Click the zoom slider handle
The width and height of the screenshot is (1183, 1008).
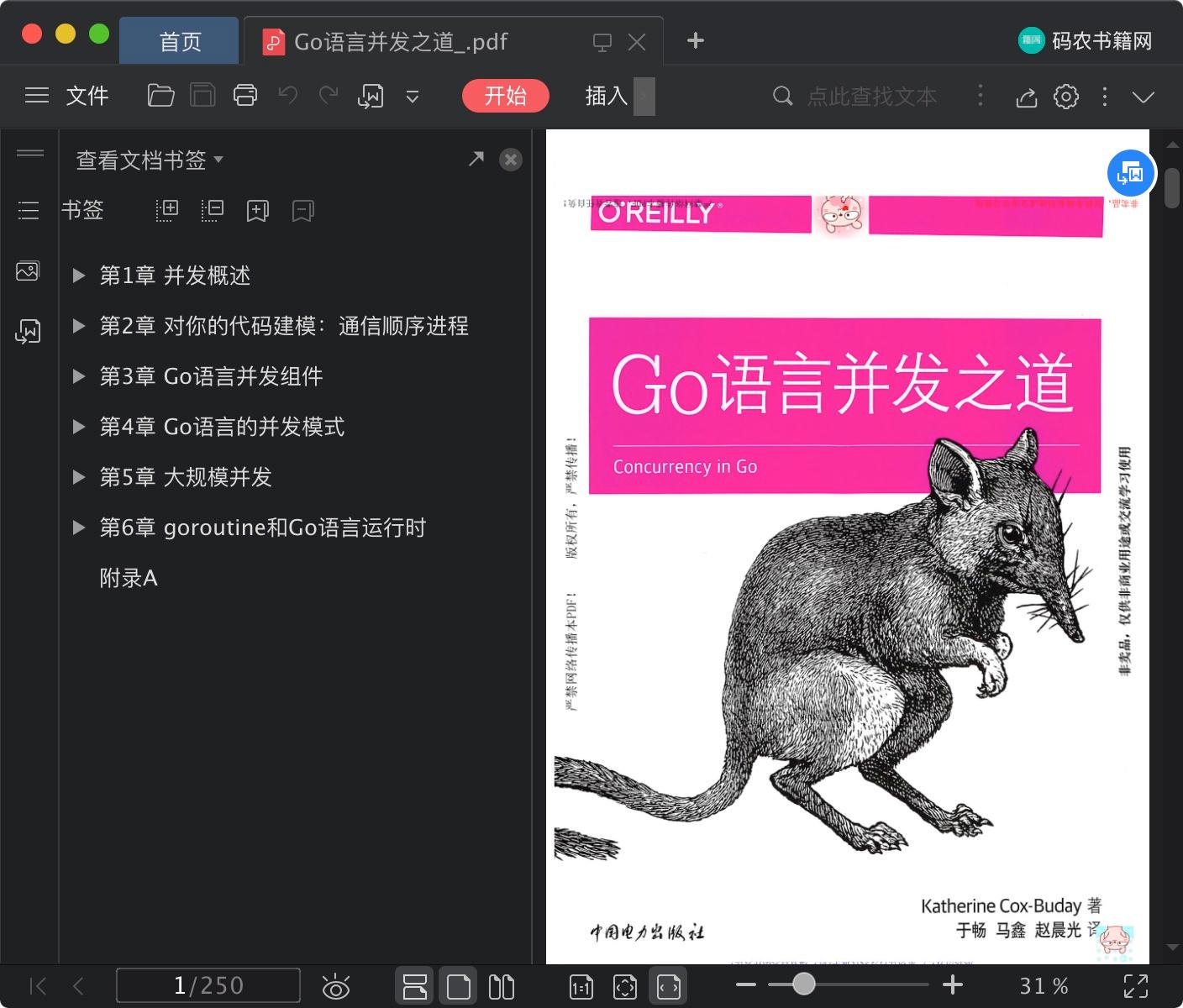tap(804, 984)
